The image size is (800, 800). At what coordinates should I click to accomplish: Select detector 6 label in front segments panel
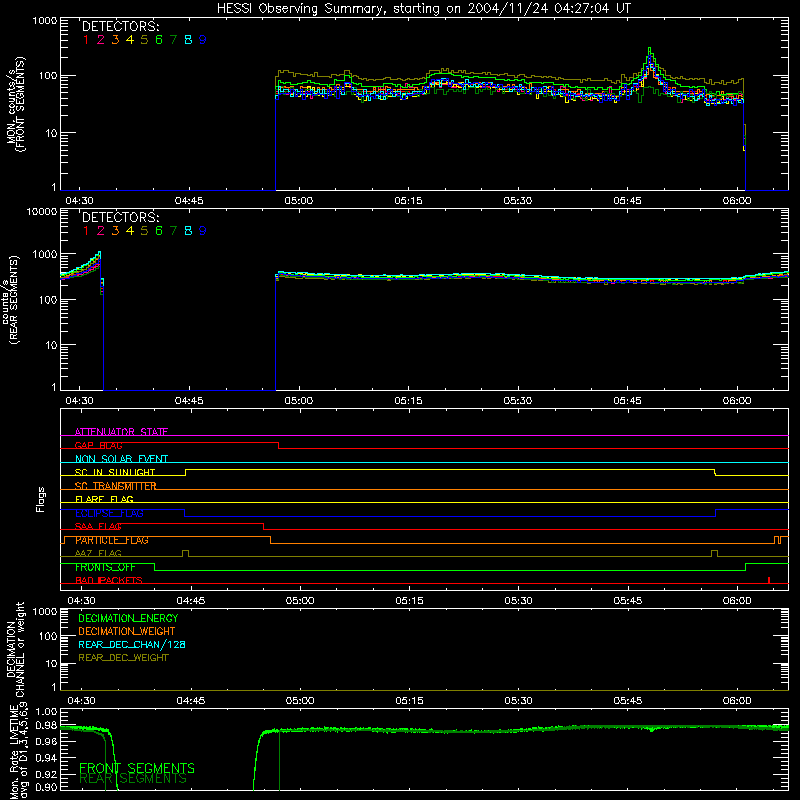[x=159, y=40]
